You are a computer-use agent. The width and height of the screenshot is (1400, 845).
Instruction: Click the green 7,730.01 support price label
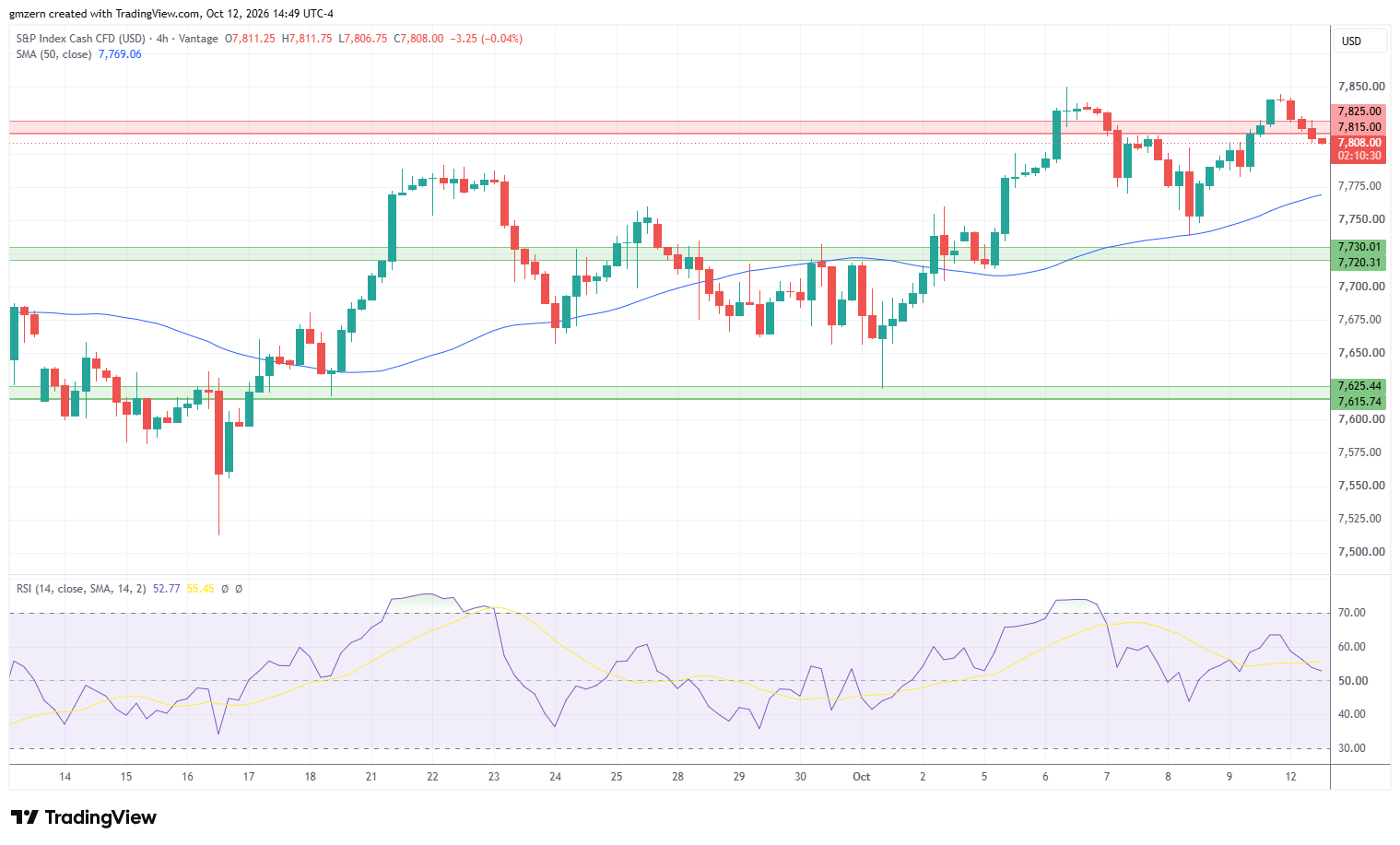[1359, 247]
